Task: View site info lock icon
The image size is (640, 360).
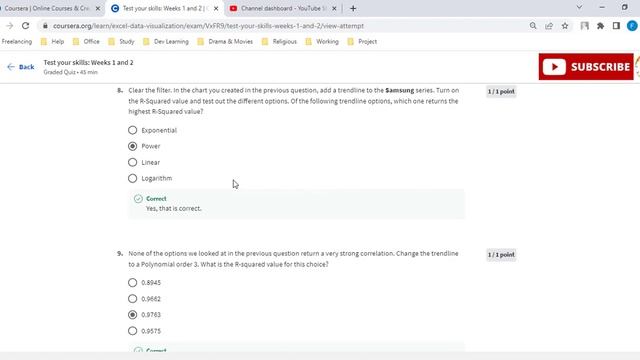Action: [x=45, y=26]
